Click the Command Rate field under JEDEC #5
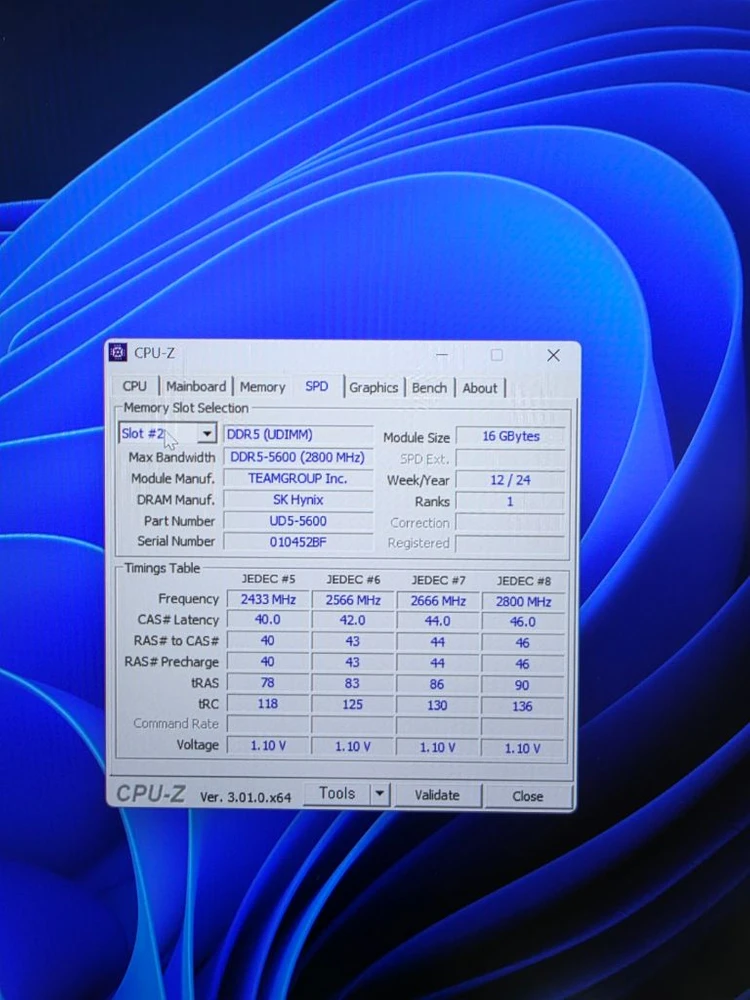The image size is (750, 1000). point(268,724)
